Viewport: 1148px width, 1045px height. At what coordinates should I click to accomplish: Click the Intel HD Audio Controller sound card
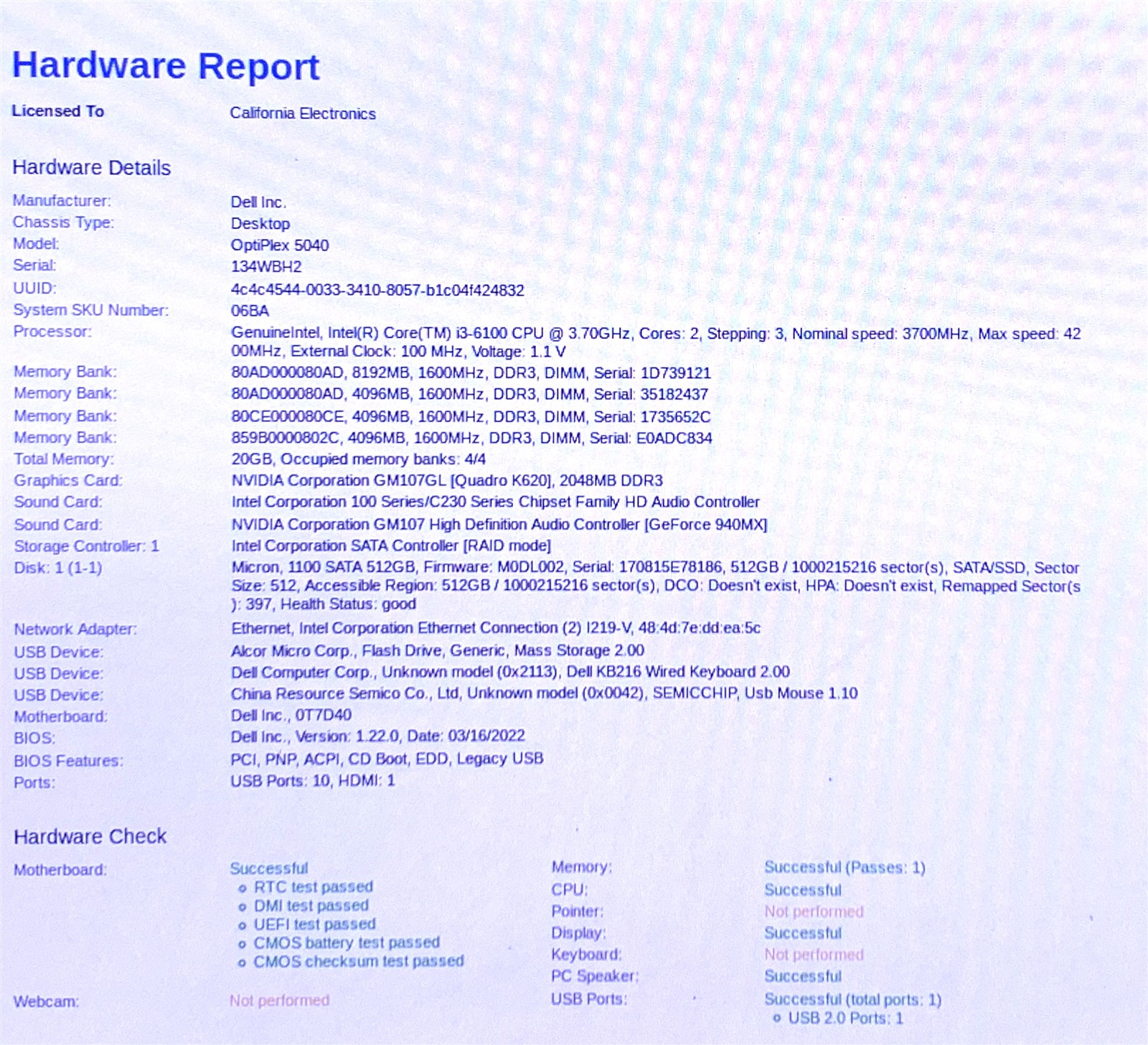tap(495, 502)
